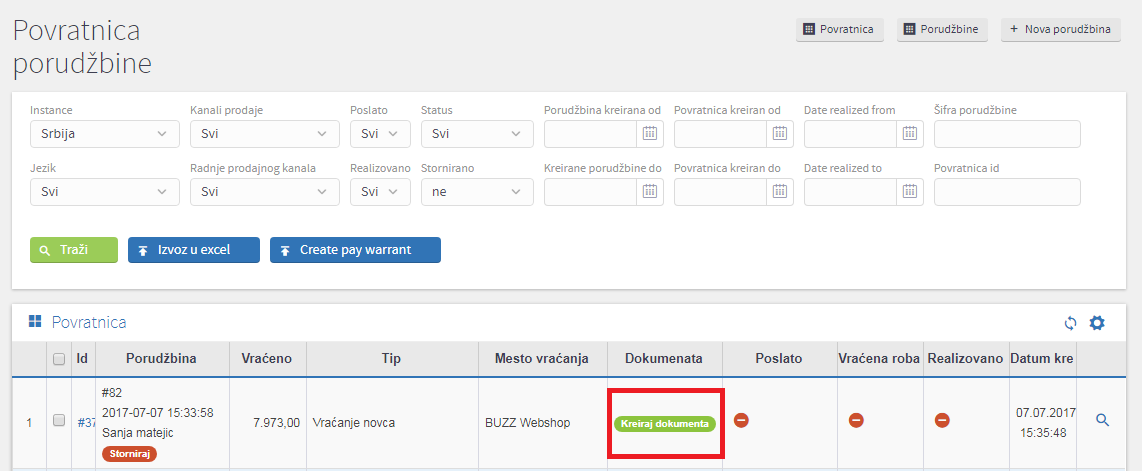Open the Povratnica top button
Image resolution: width=1142 pixels, height=471 pixels.
pyautogui.click(x=840, y=30)
